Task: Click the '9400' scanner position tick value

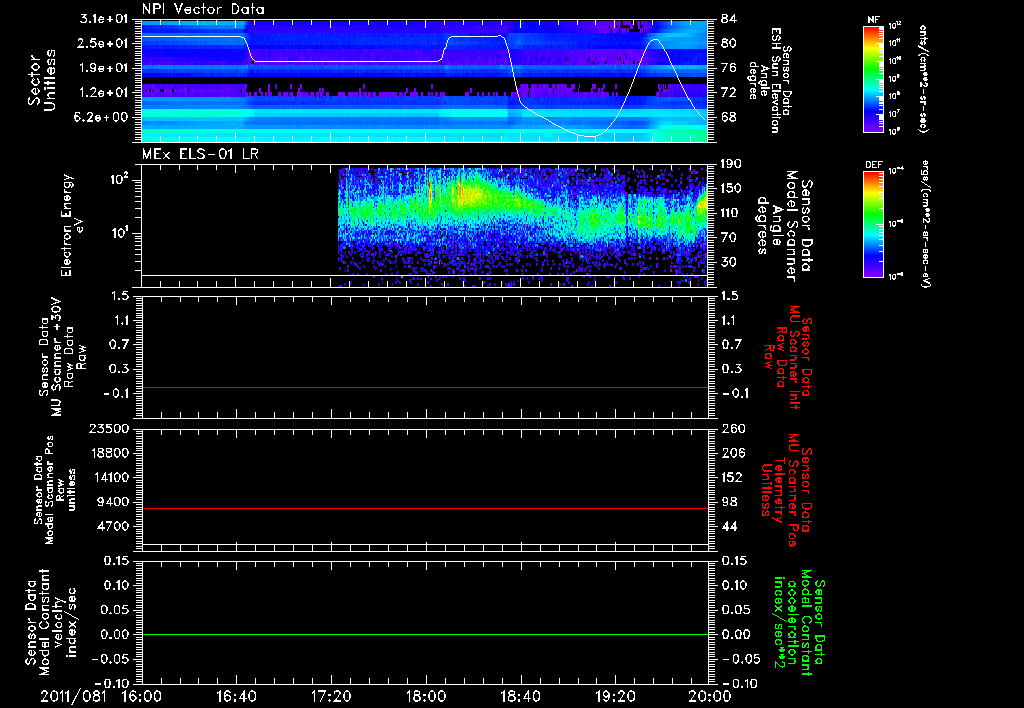Action: click(x=112, y=502)
